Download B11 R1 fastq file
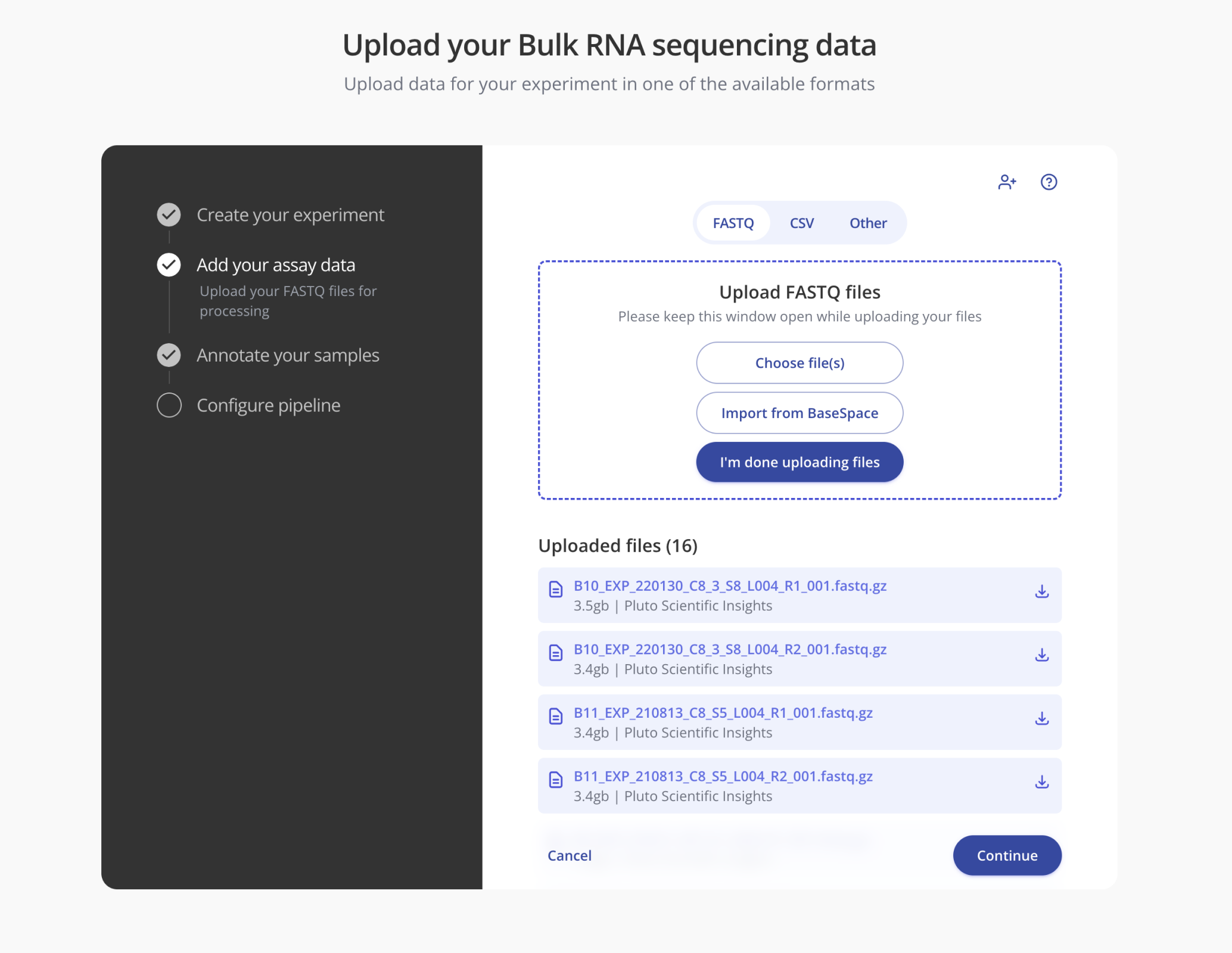The height and width of the screenshot is (953, 1232). point(1041,719)
